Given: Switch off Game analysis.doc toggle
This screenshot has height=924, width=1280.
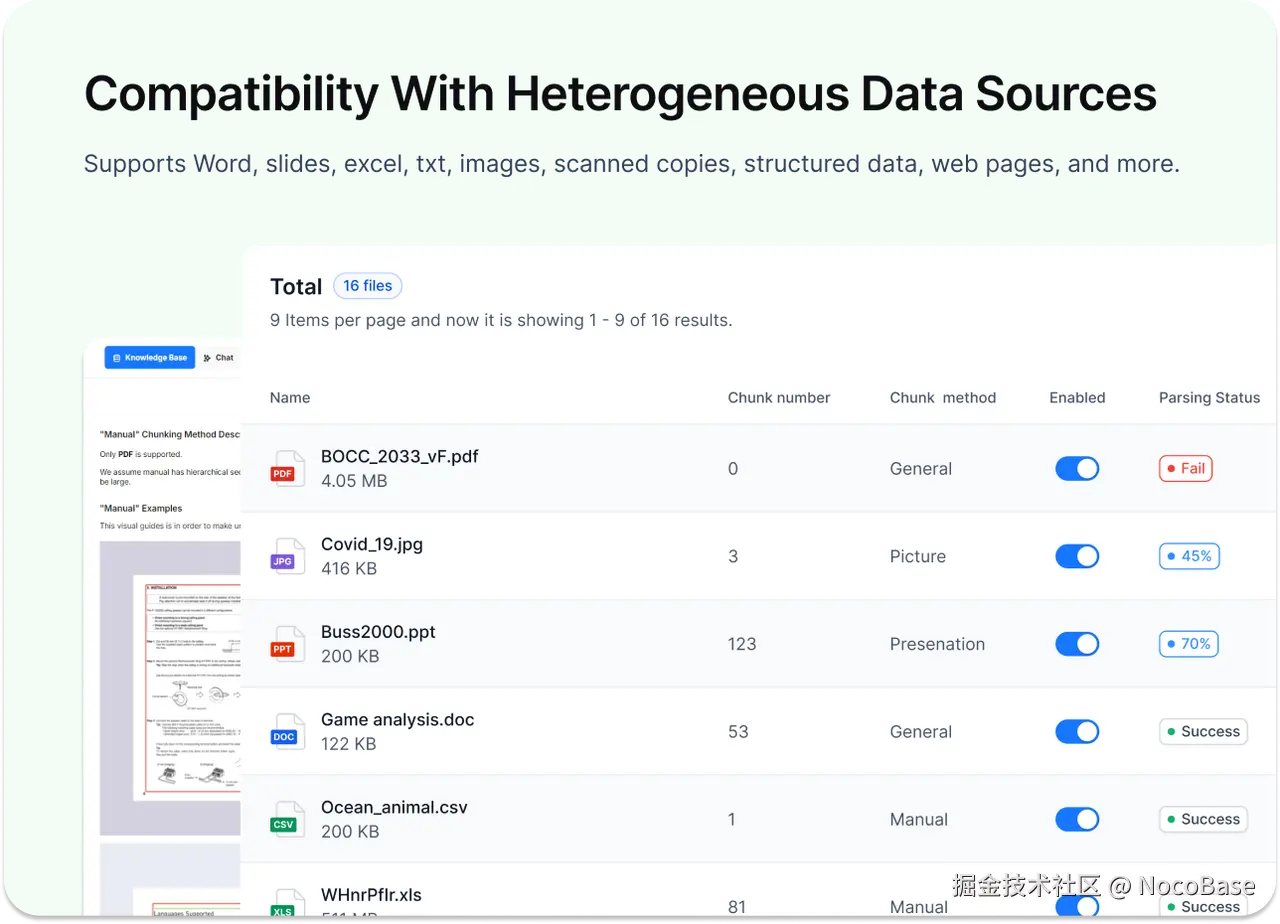Looking at the screenshot, I should coord(1077,731).
